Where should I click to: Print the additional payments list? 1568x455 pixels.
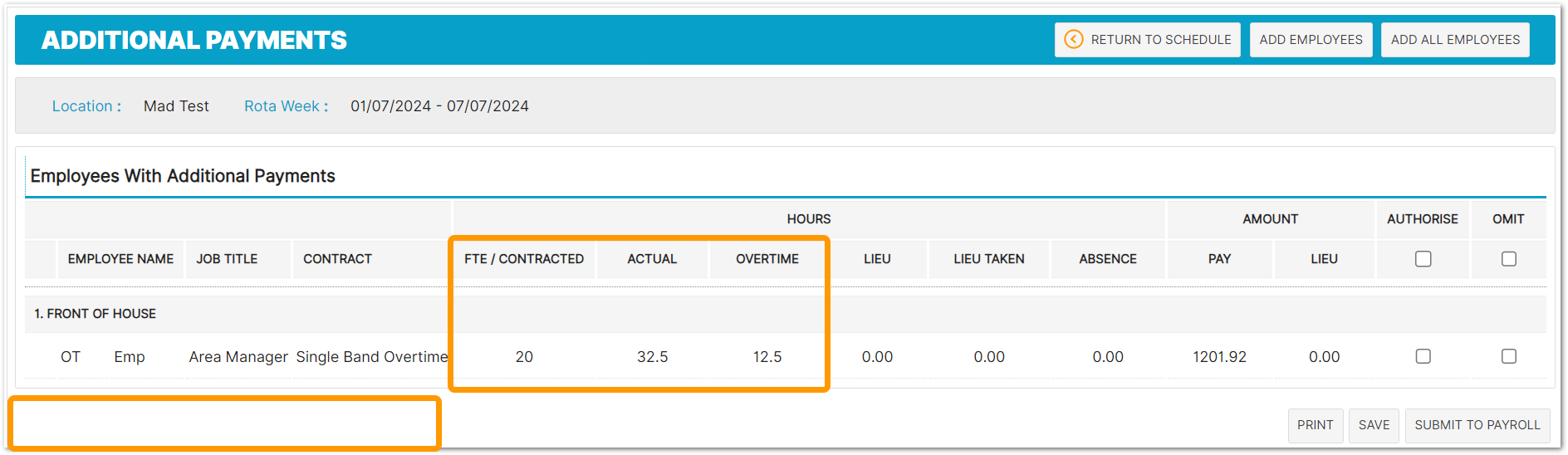[1315, 425]
